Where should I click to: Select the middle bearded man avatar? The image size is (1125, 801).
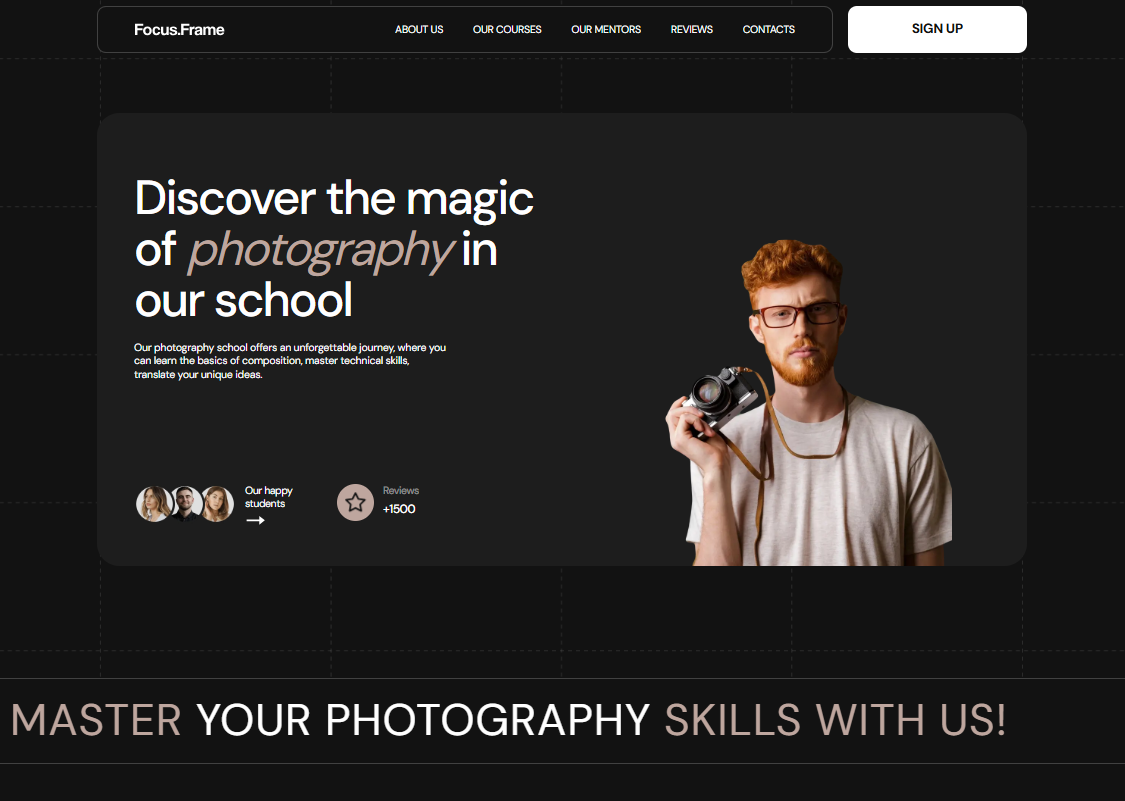(185, 504)
